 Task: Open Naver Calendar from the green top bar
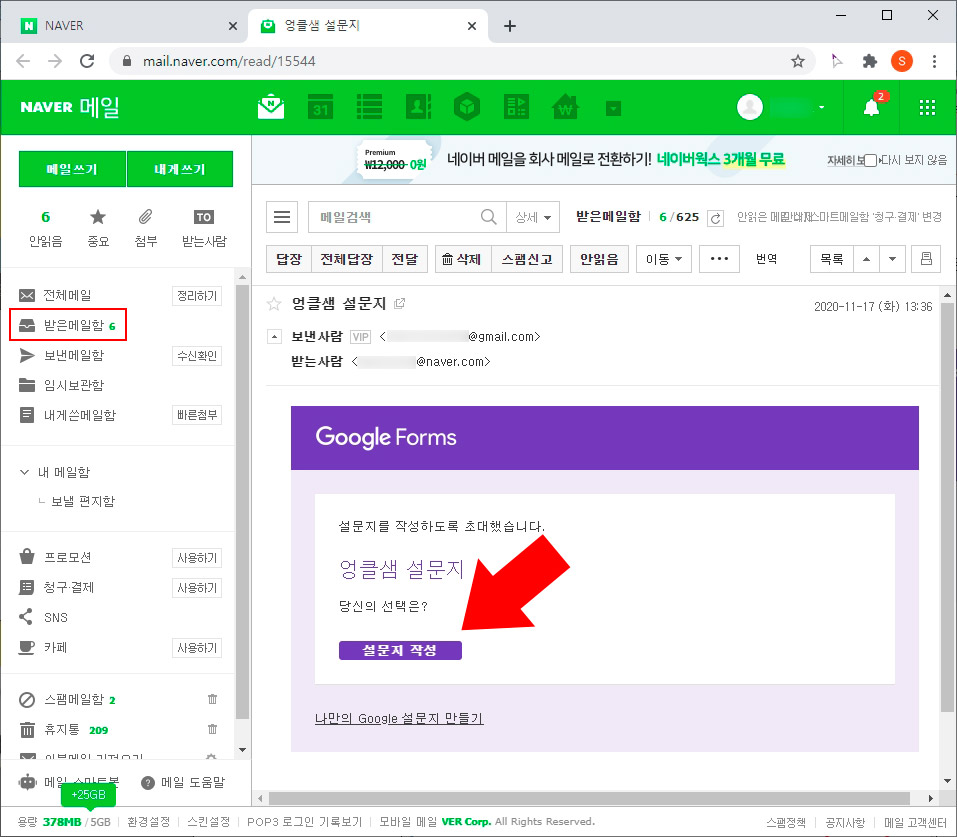pos(320,107)
